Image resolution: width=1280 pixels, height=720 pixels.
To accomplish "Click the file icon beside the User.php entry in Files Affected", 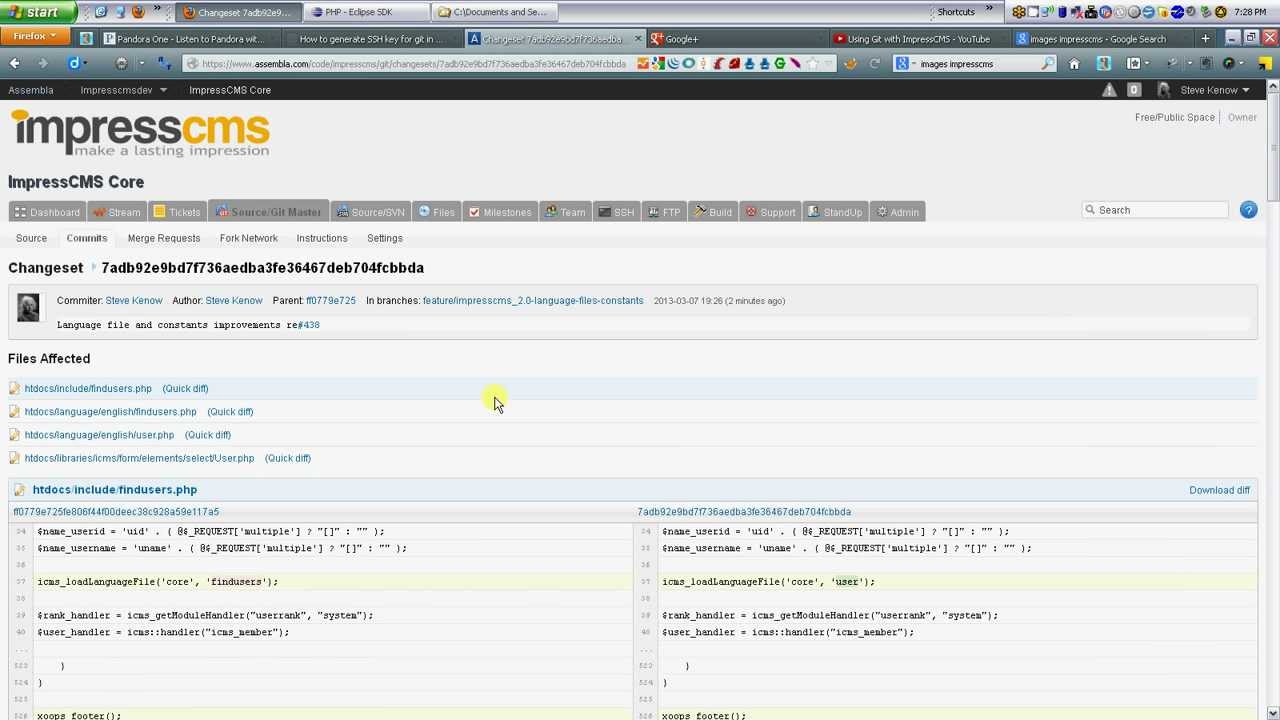I will point(14,458).
